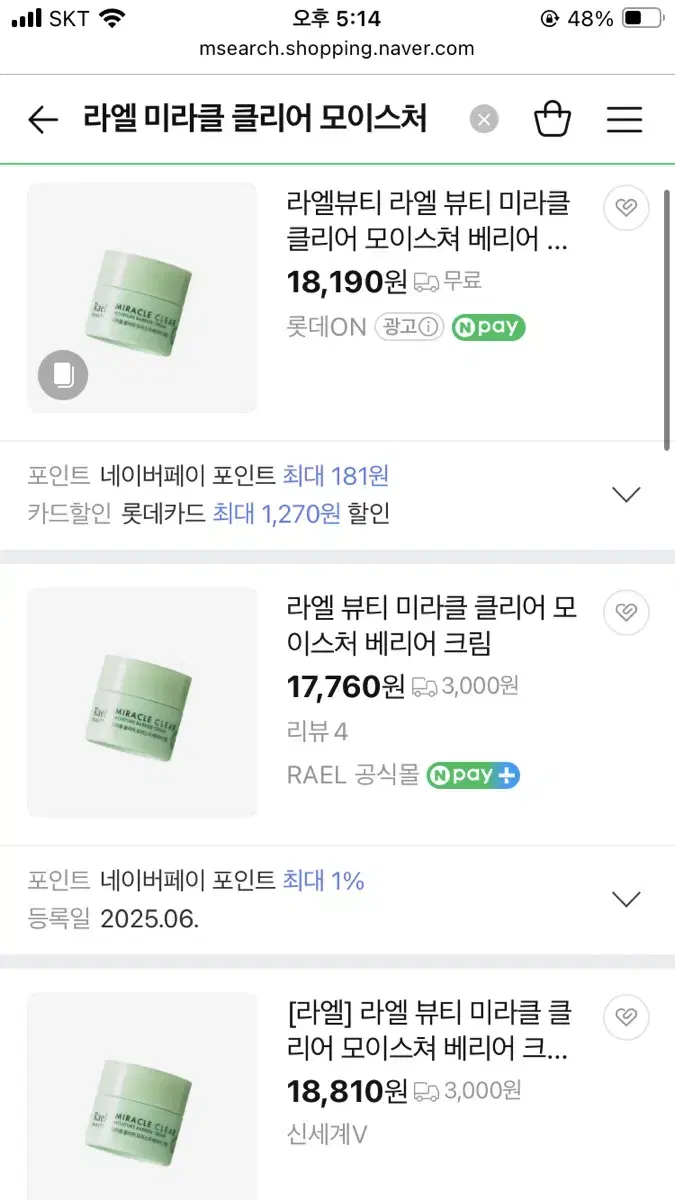The width and height of the screenshot is (675, 1200).
Task: Tap the back arrow to return
Action: [x=42, y=119]
